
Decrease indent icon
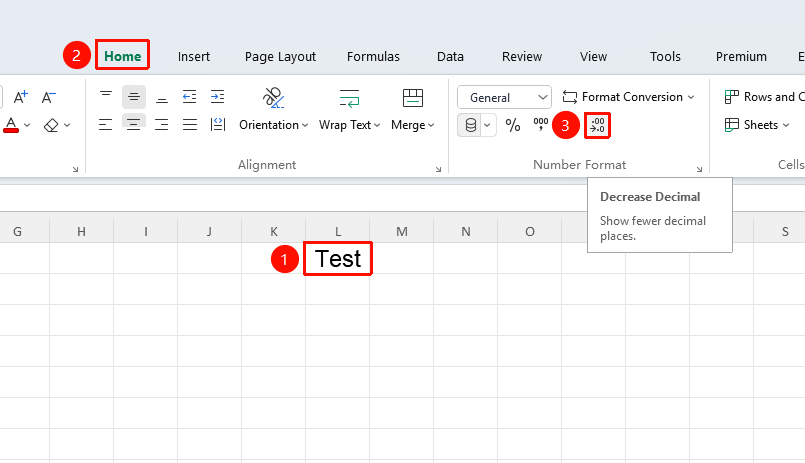[189, 97]
